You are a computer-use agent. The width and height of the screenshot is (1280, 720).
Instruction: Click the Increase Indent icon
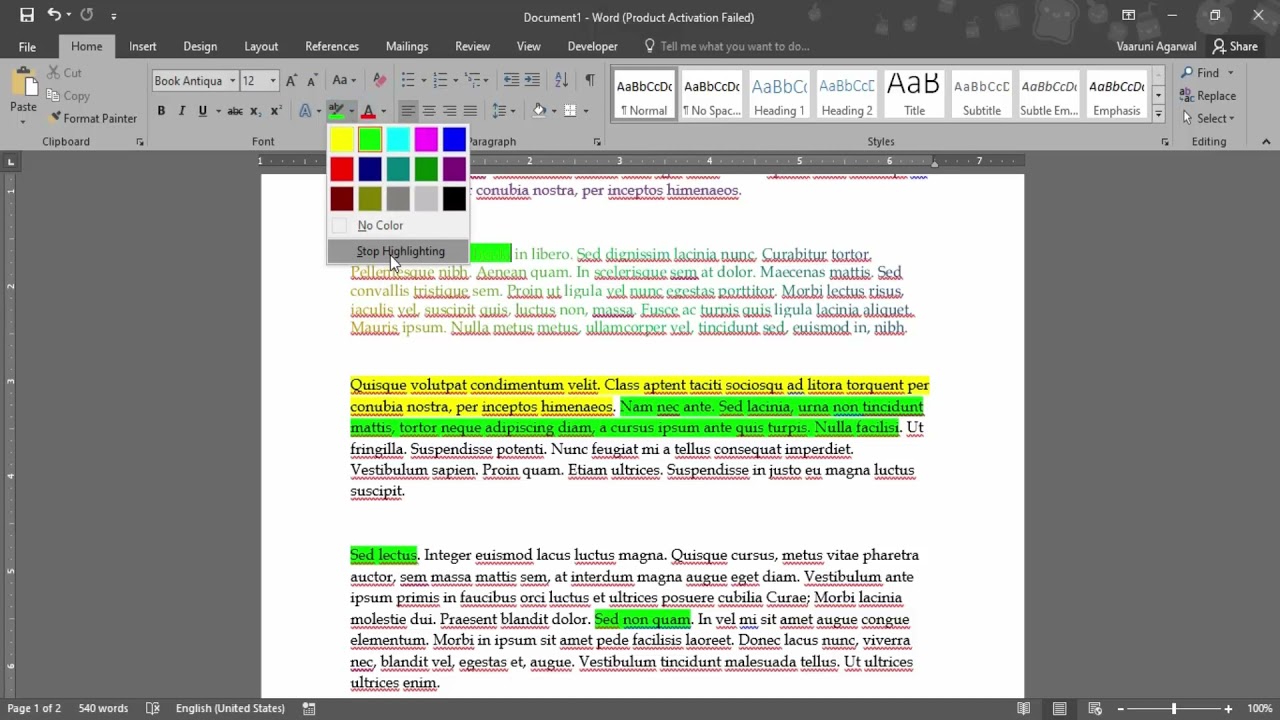tap(532, 80)
